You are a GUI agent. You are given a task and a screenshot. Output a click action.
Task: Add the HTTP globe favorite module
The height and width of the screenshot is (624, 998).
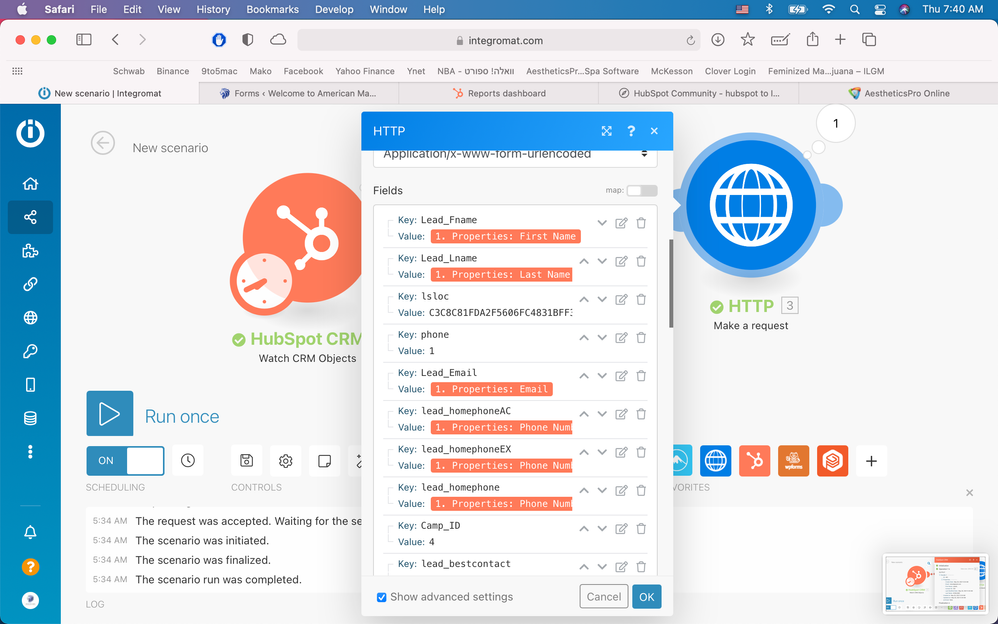[x=715, y=460]
